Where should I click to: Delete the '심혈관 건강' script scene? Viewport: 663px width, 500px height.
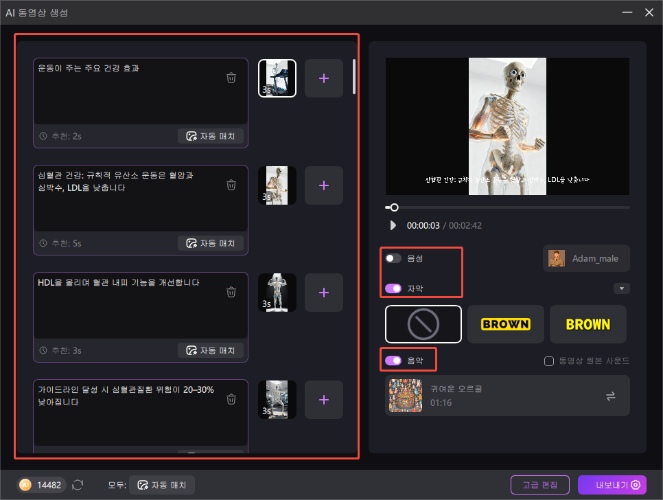click(231, 185)
